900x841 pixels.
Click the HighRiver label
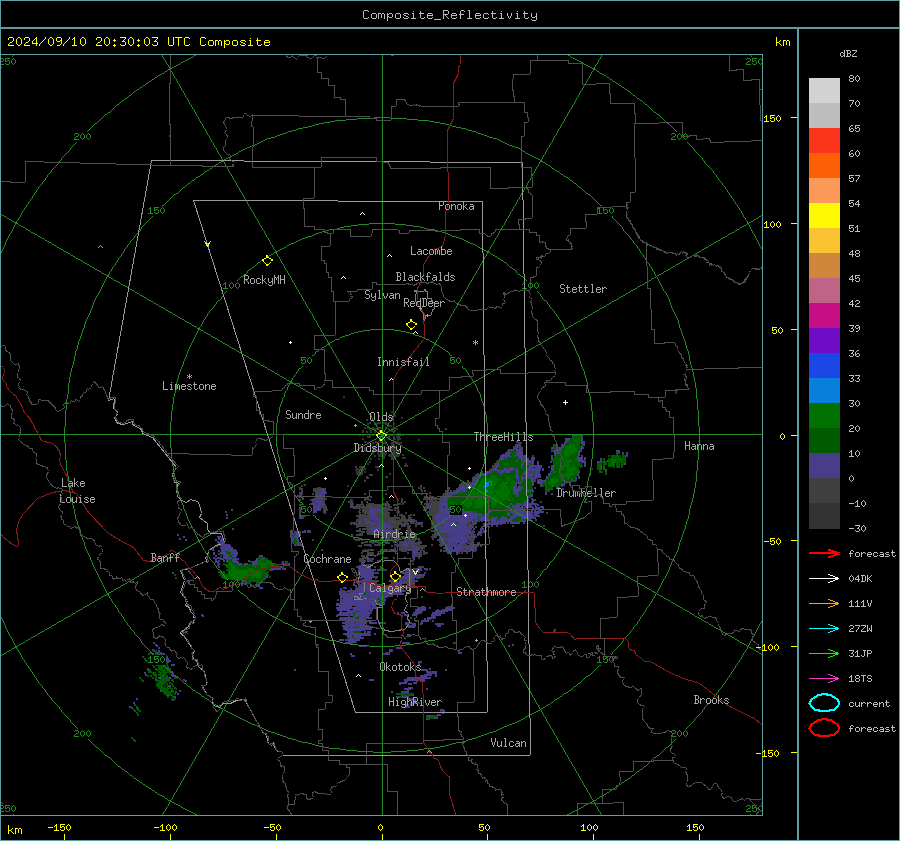(x=415, y=702)
